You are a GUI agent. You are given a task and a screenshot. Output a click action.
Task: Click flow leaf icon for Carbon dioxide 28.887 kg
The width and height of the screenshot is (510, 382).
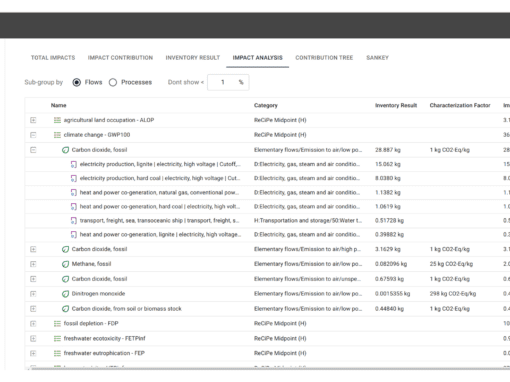[x=65, y=150]
